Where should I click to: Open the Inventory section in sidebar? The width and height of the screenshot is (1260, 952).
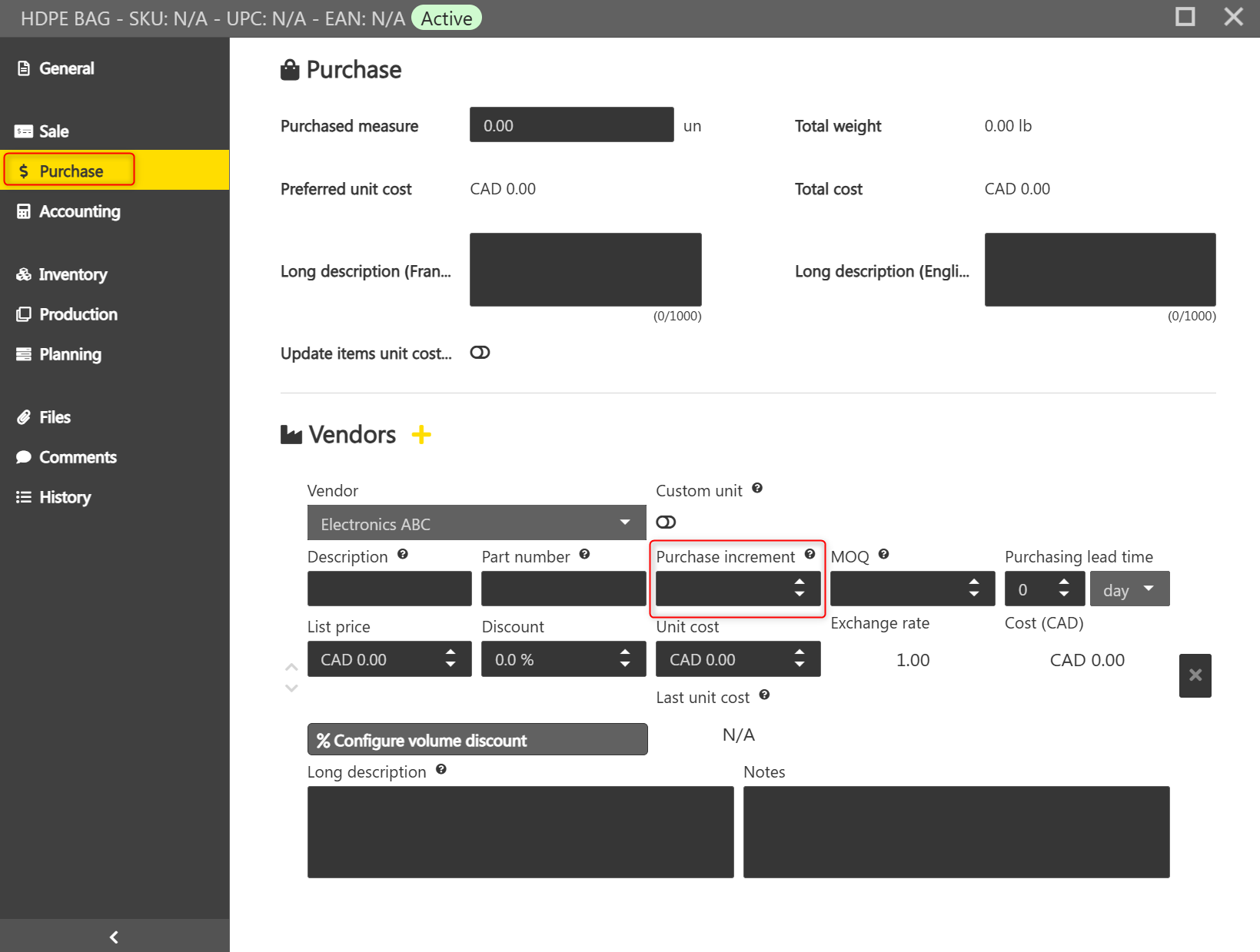click(x=72, y=274)
